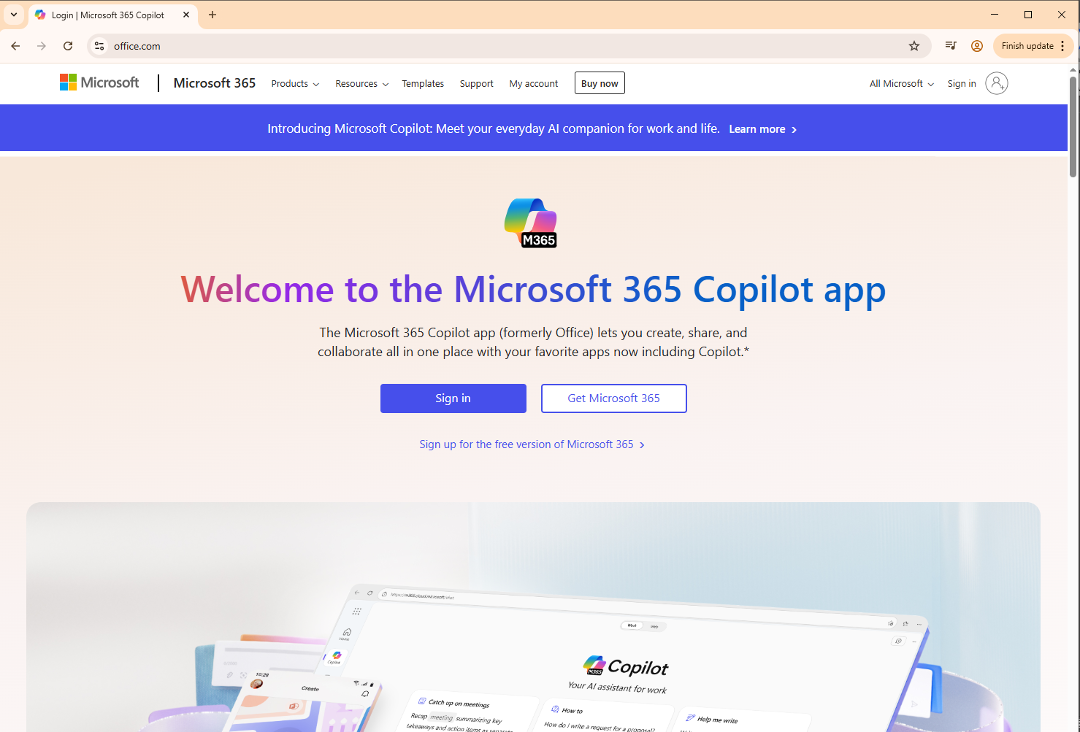Click the Microsoft logo in header
The image size is (1080, 732).
click(x=99, y=83)
